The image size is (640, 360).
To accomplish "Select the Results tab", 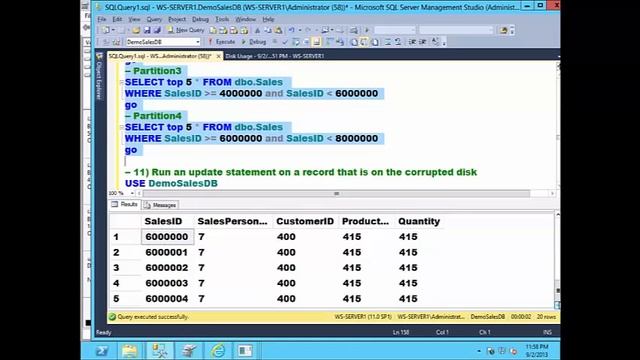I will [125, 204].
